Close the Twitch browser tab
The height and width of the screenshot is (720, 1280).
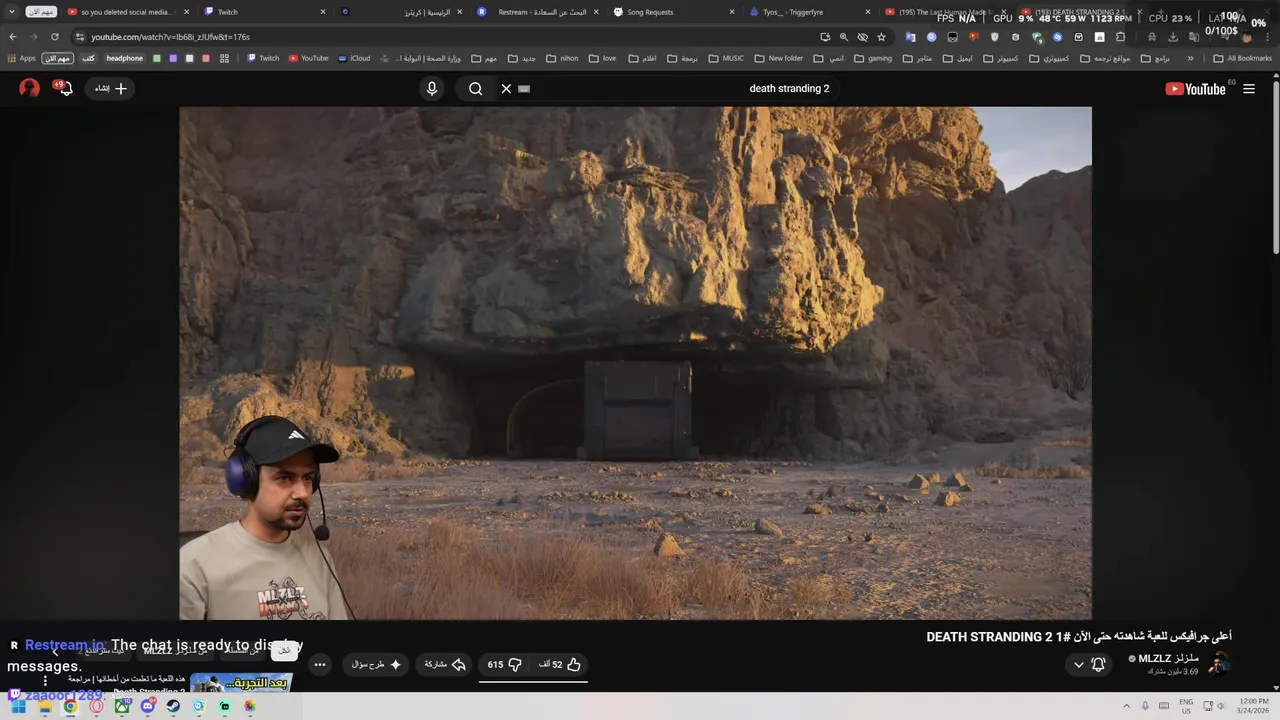click(x=322, y=12)
